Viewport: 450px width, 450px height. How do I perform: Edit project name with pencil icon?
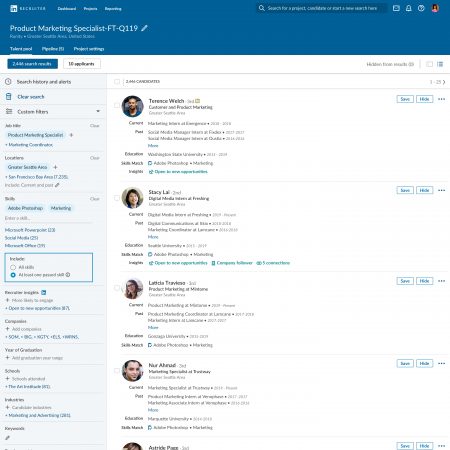click(144, 28)
